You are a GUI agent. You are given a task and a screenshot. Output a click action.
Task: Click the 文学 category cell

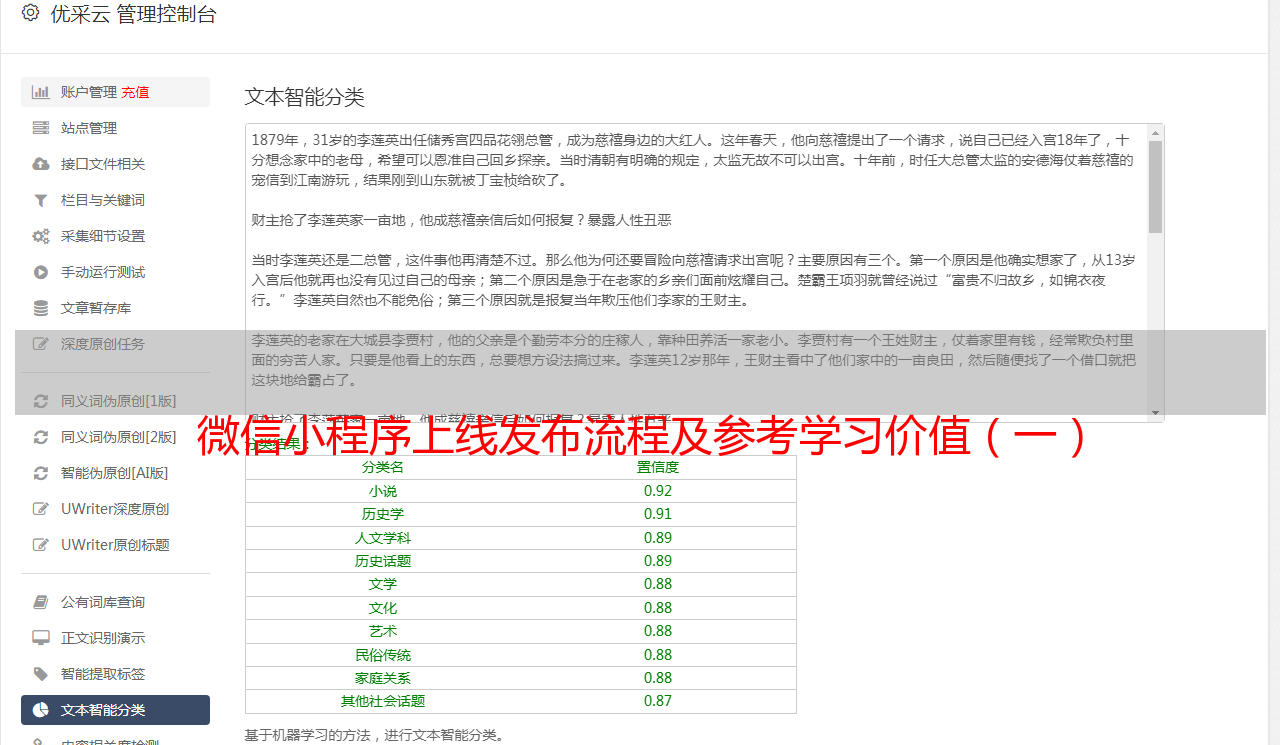(x=383, y=584)
